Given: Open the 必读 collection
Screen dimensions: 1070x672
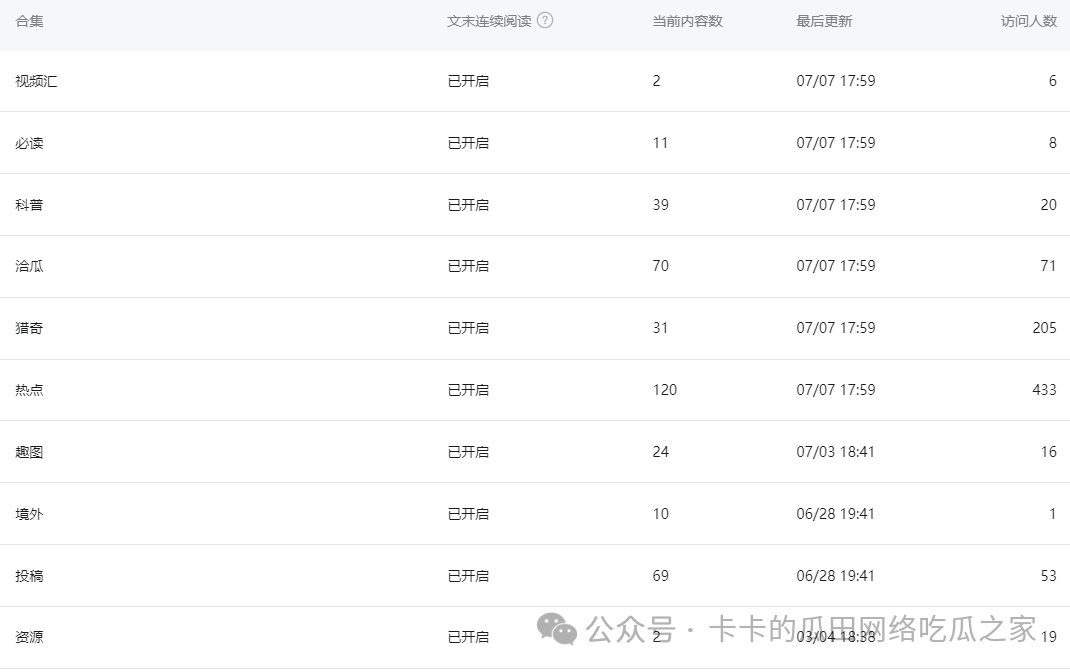Looking at the screenshot, I should click(x=29, y=143).
